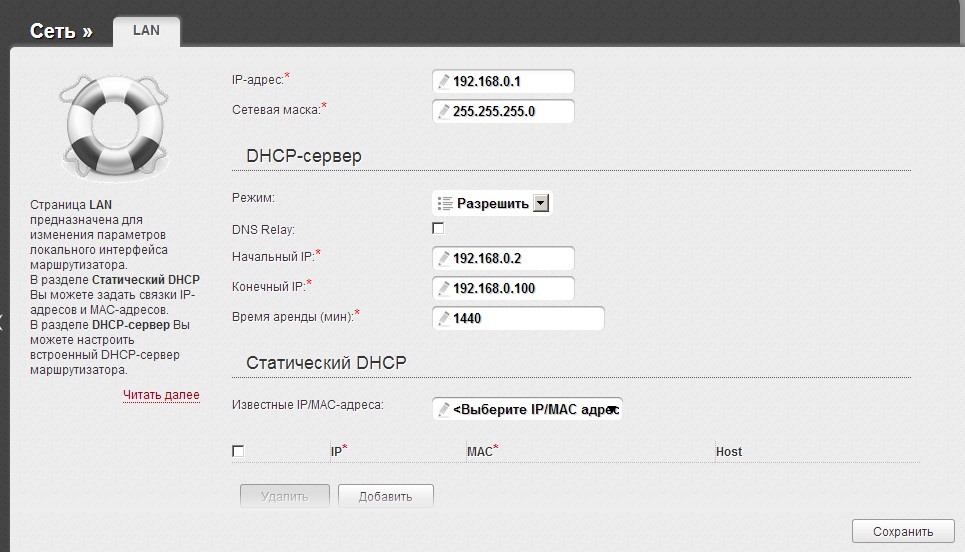Open the Читать далее link
The width and height of the screenshot is (965, 552).
pyautogui.click(x=161, y=394)
